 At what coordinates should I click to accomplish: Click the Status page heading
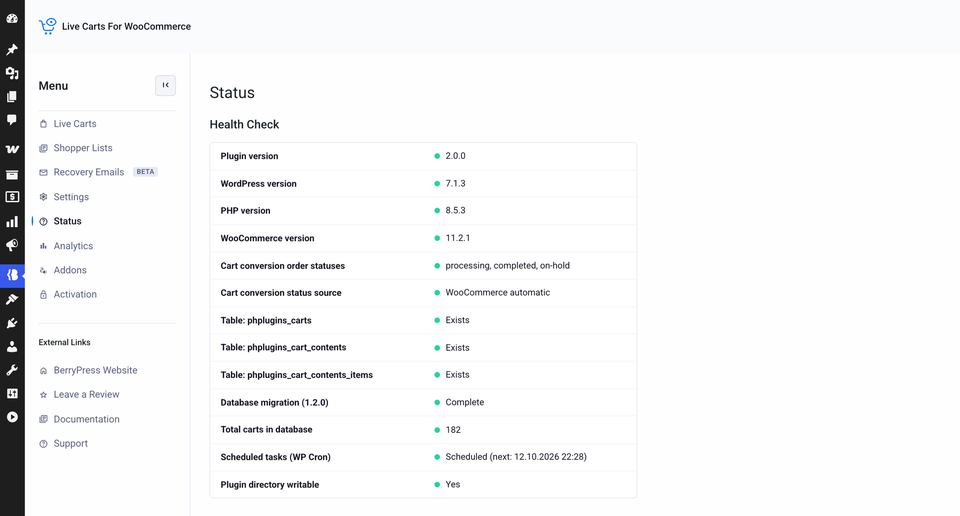(232, 92)
